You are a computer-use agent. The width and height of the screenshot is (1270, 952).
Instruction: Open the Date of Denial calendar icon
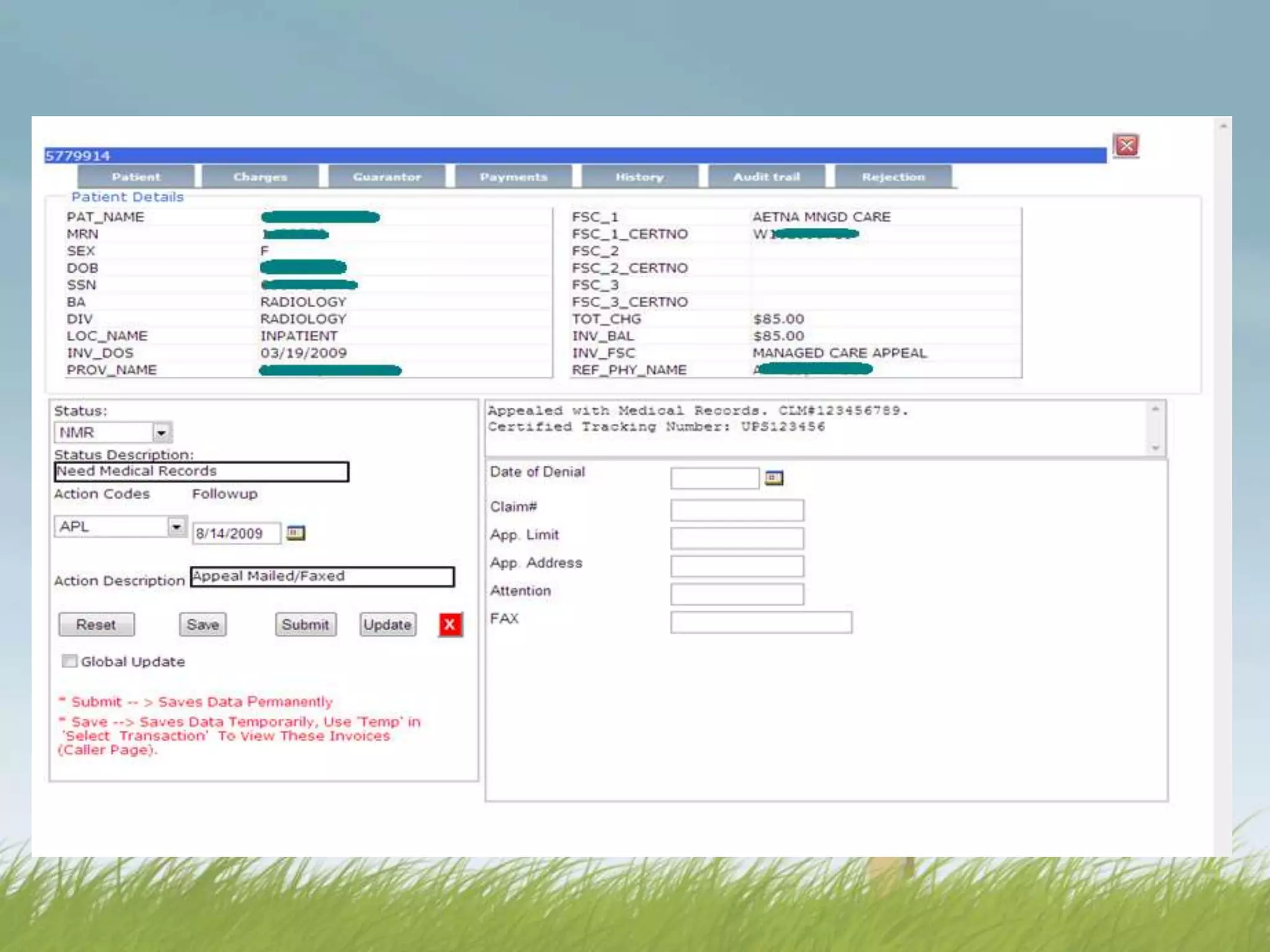pyautogui.click(x=774, y=478)
